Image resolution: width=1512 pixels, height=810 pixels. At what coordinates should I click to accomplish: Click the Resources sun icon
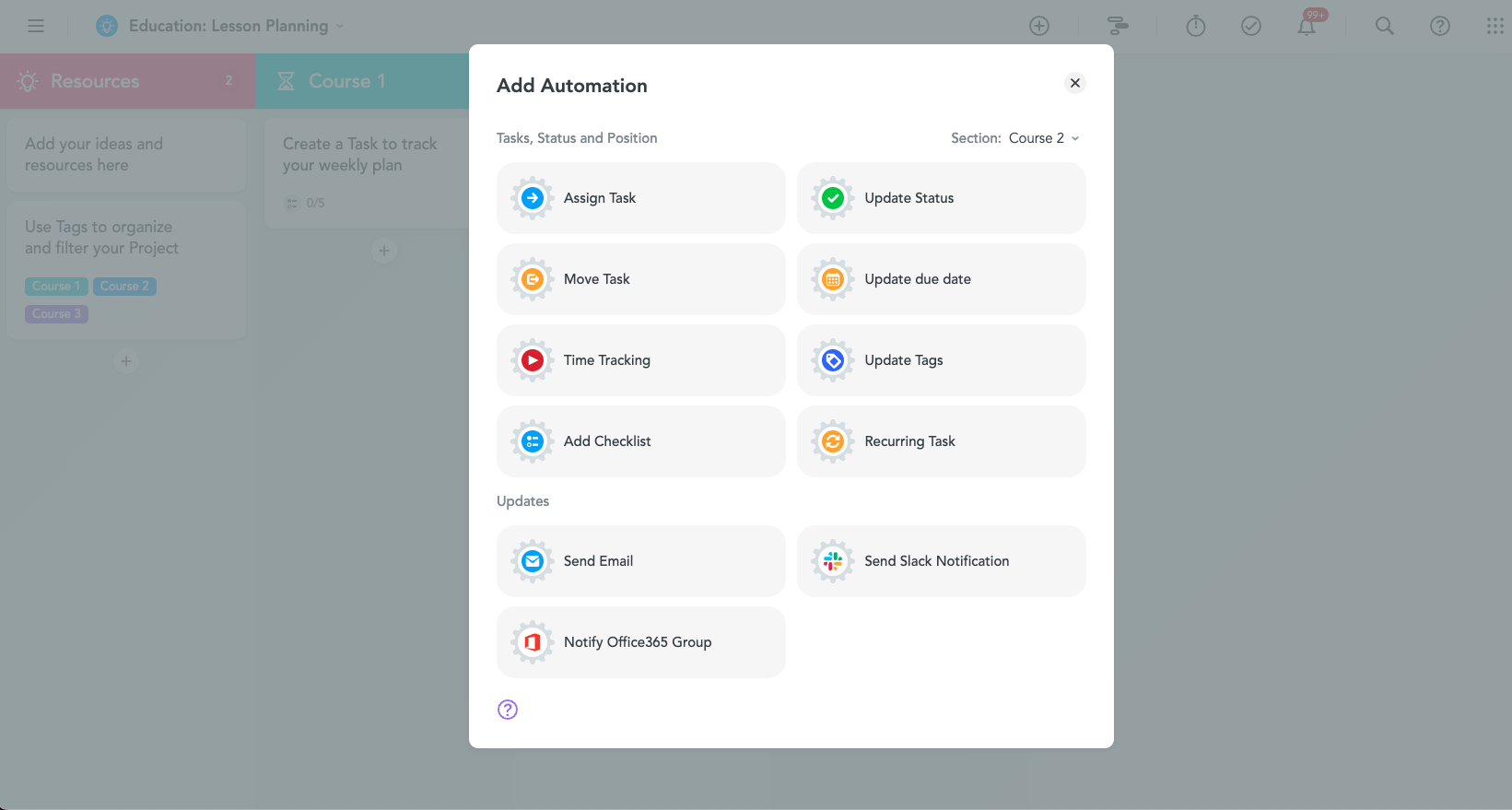click(28, 81)
